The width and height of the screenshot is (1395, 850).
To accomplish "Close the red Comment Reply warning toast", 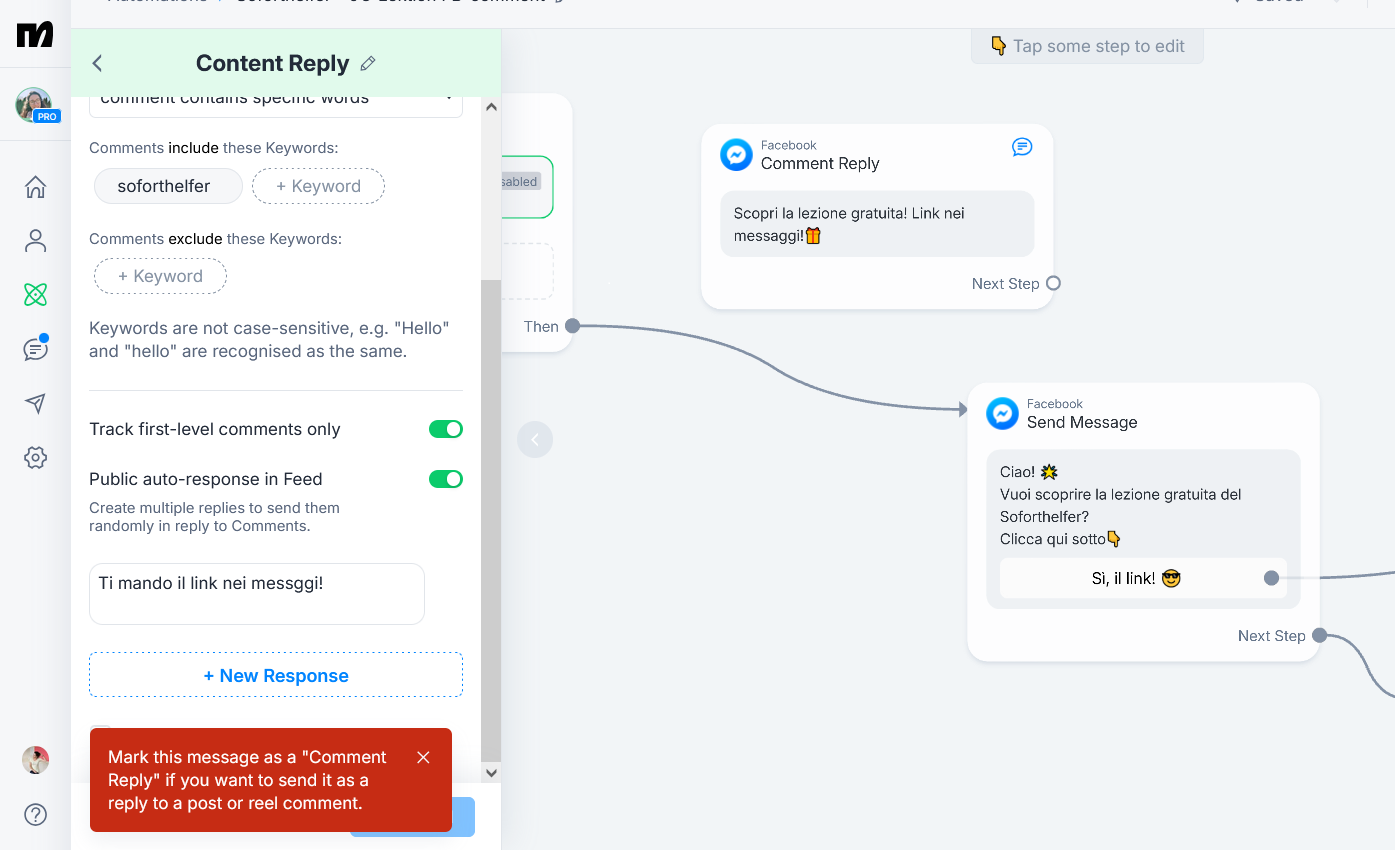I will pyautogui.click(x=423, y=757).
